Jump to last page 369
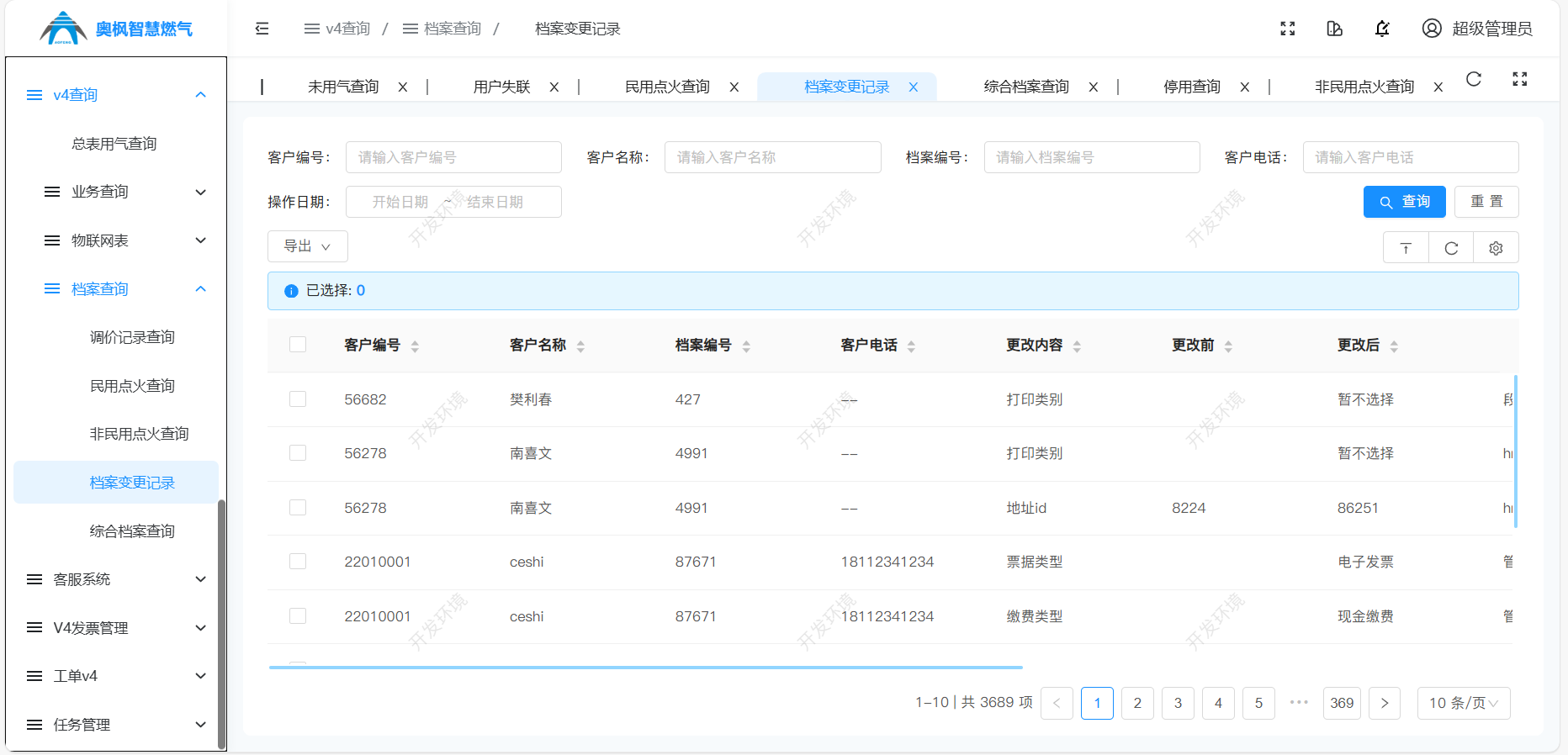This screenshot has height=755, width=1568. point(1342,703)
